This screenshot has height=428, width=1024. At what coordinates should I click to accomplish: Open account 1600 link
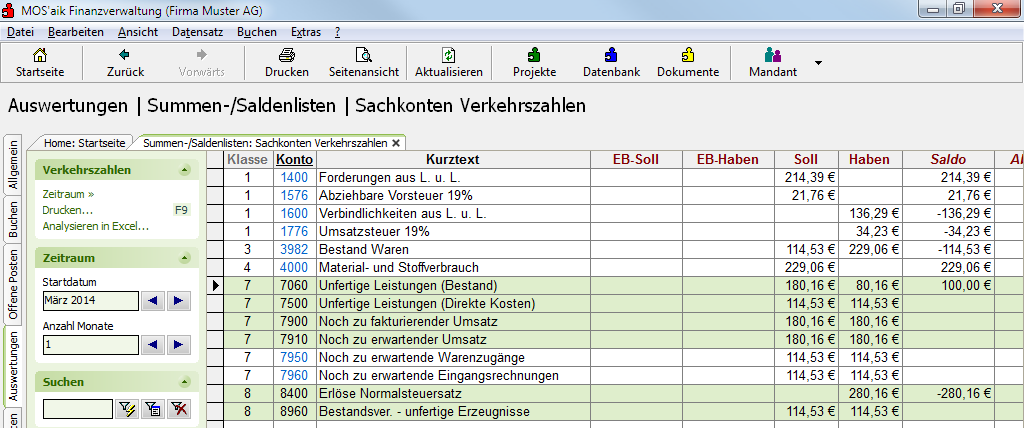click(294, 214)
